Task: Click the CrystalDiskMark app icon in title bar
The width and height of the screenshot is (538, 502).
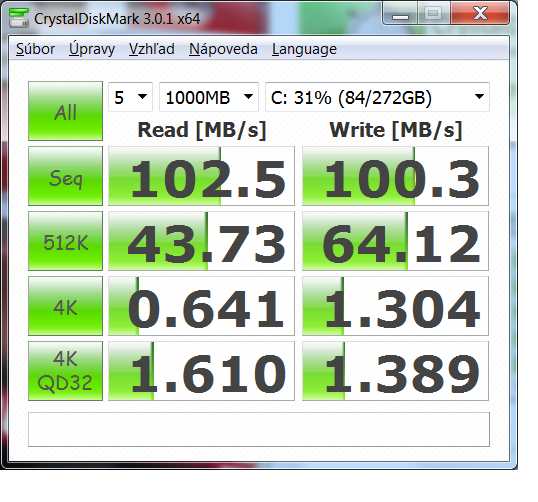Action: [x=19, y=18]
